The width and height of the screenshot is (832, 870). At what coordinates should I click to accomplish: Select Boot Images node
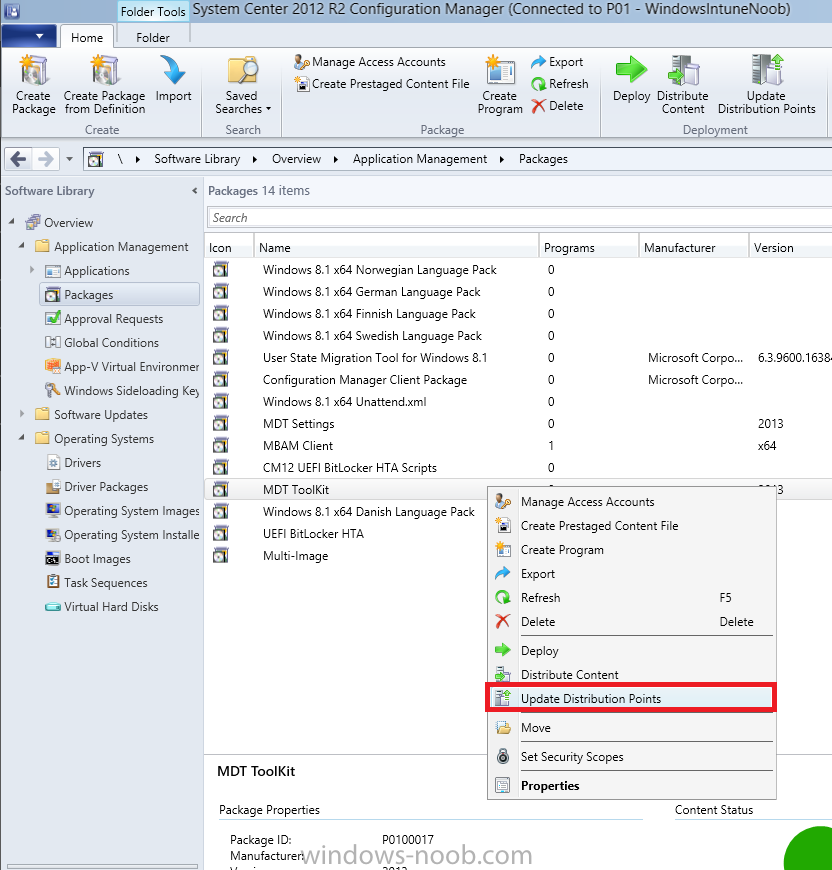pos(88,558)
